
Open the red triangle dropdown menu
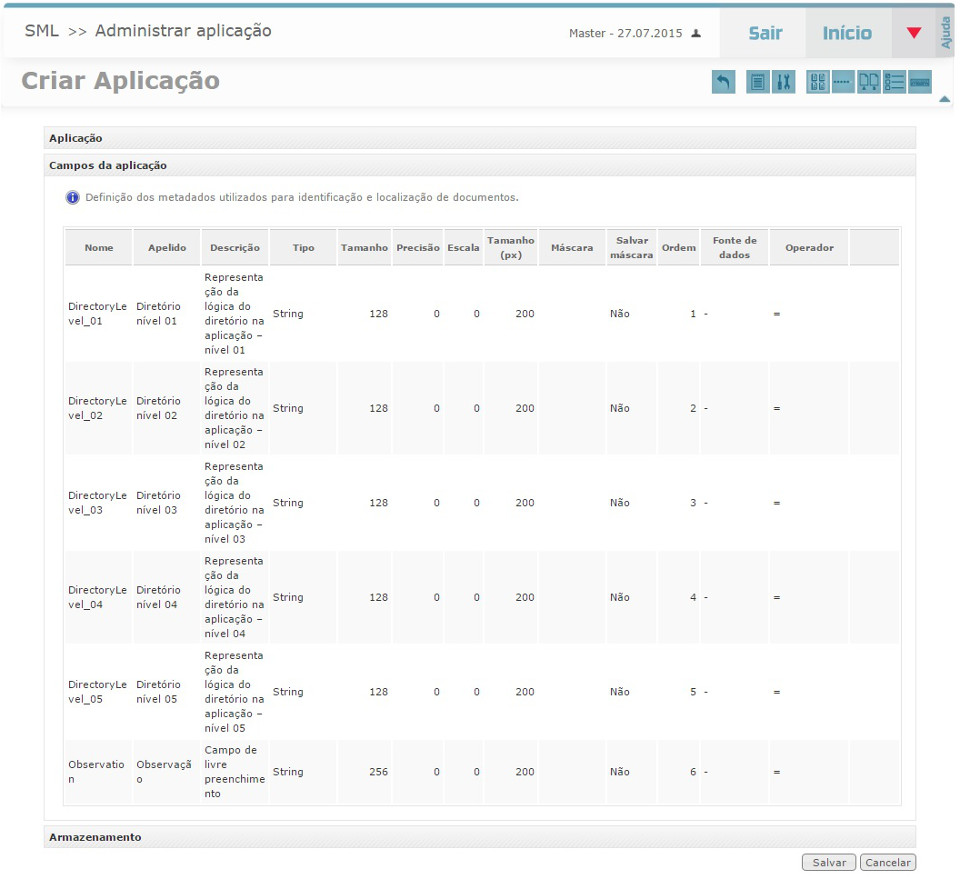913,33
